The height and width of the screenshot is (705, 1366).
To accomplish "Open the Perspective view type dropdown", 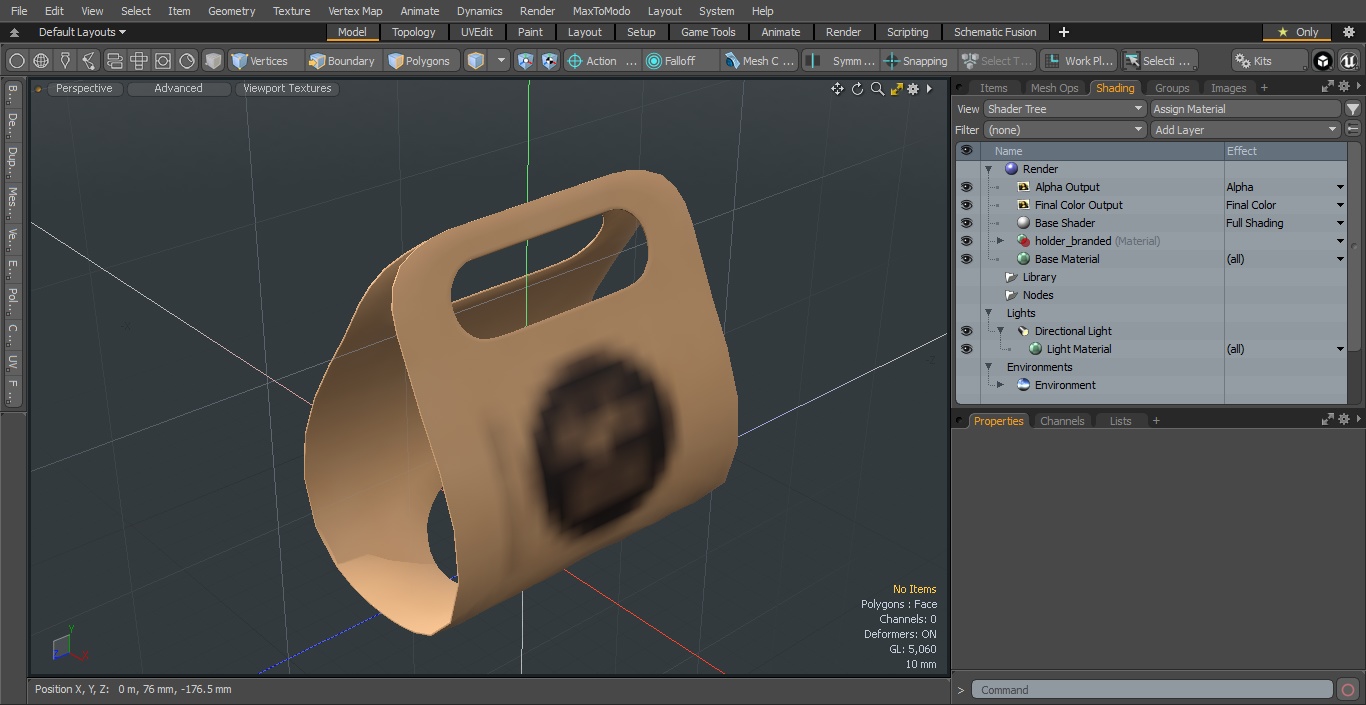I will click(x=84, y=89).
